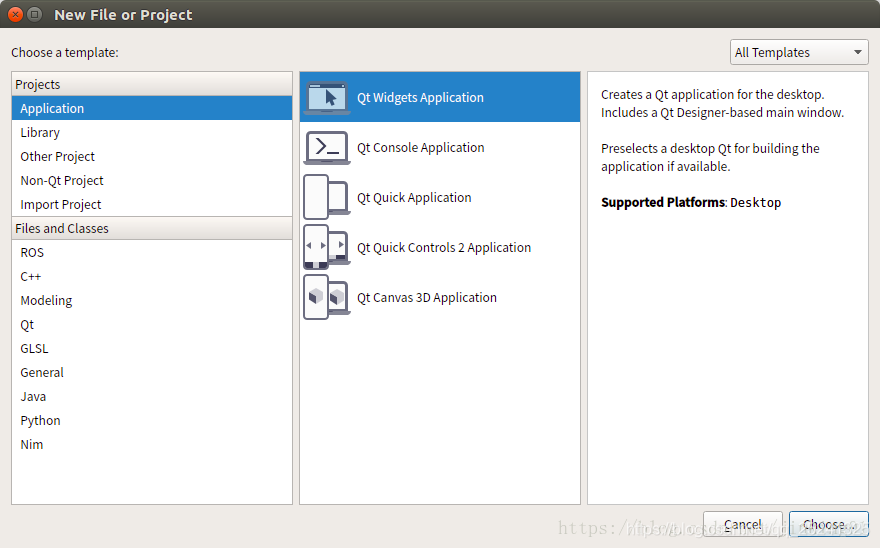Select the Qt Quick Application device icon

tap(327, 197)
